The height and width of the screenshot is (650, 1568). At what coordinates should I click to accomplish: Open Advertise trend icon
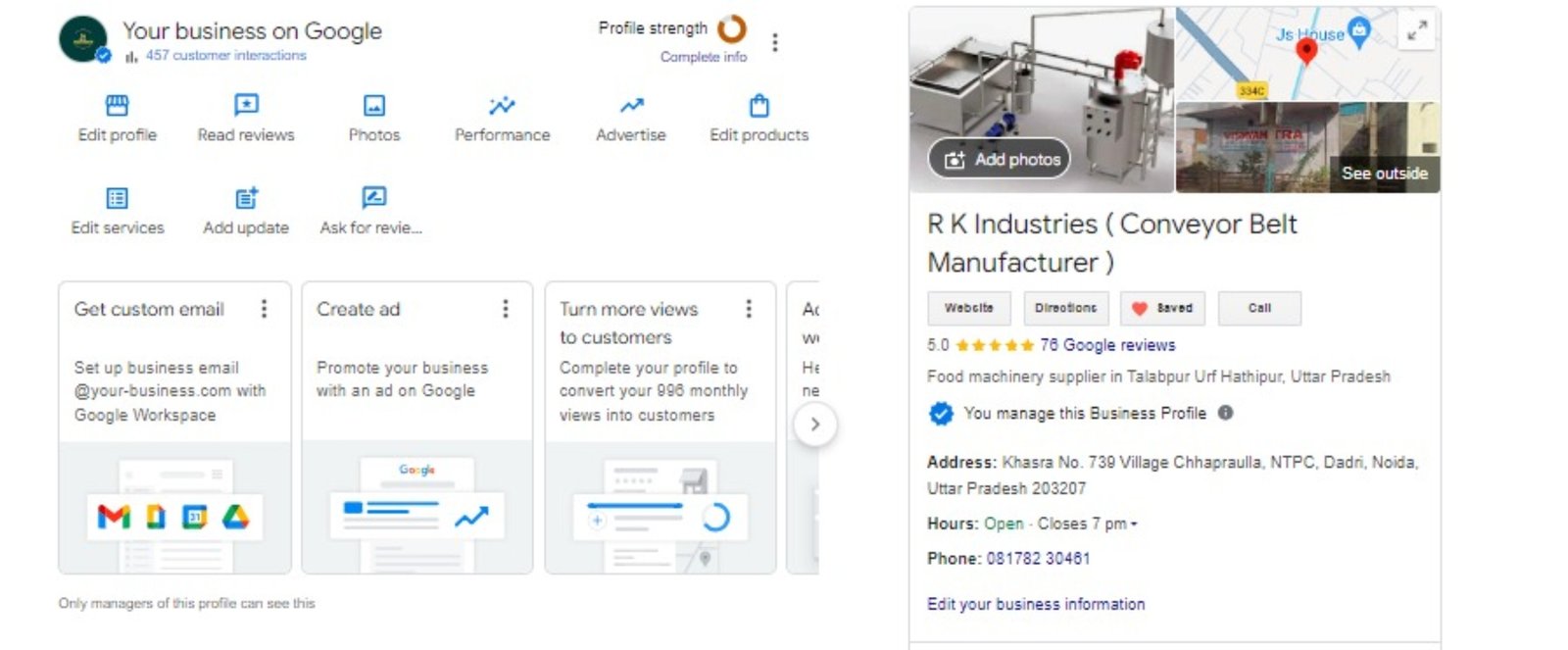tap(631, 105)
